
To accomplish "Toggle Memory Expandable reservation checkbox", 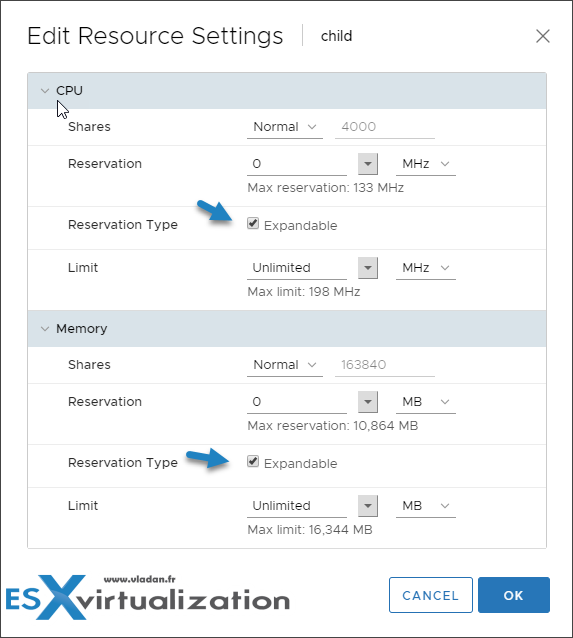I will 253,461.
